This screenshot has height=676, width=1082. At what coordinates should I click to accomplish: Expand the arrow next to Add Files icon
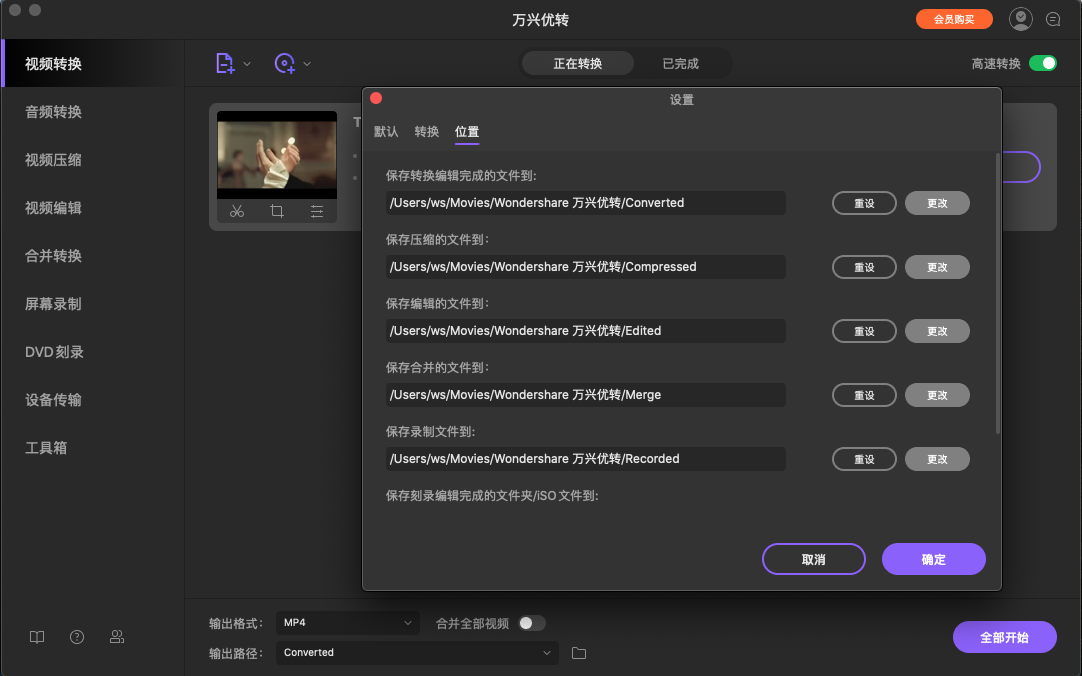[x=246, y=62]
